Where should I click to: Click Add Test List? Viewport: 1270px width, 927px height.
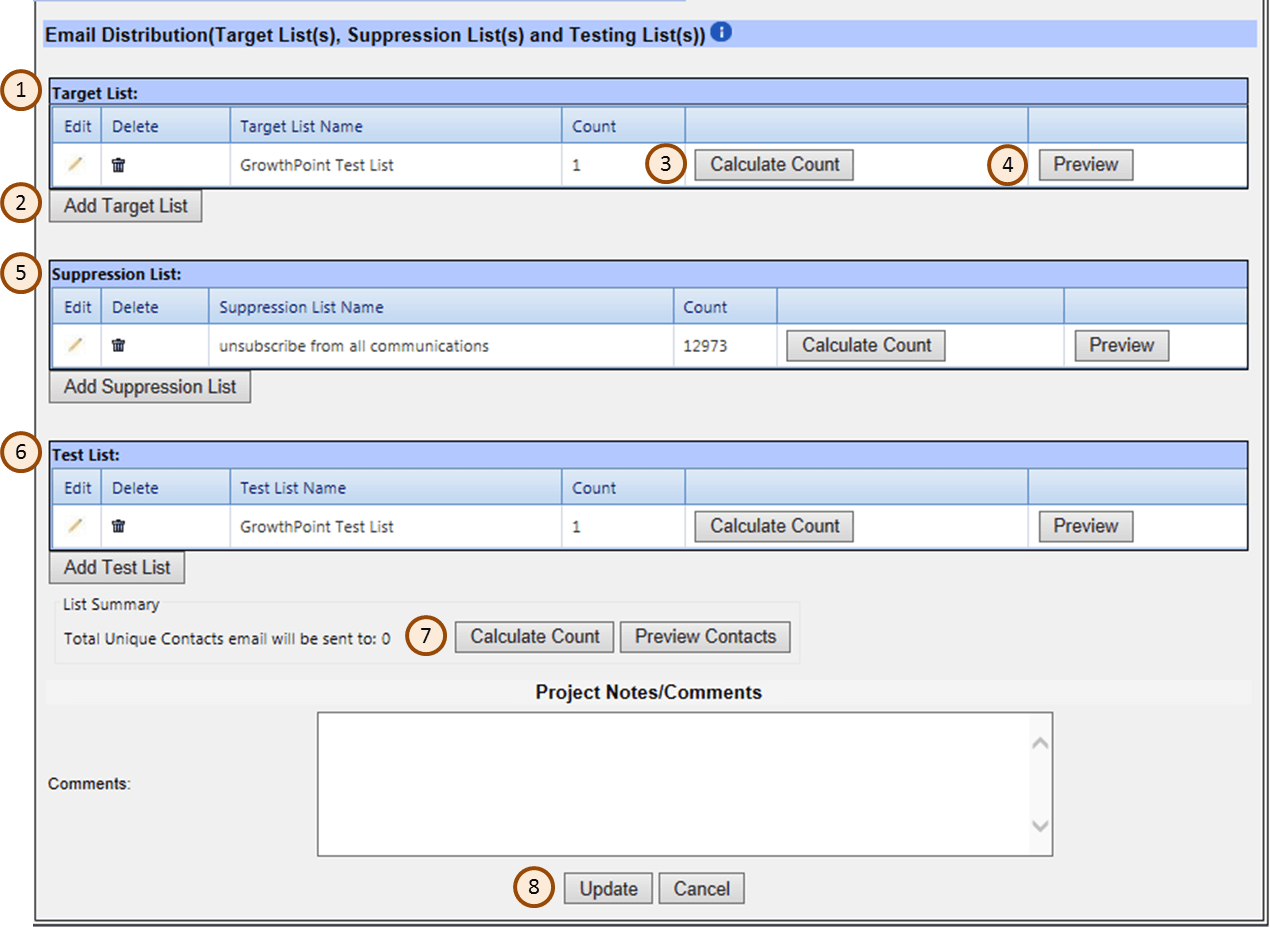[116, 567]
